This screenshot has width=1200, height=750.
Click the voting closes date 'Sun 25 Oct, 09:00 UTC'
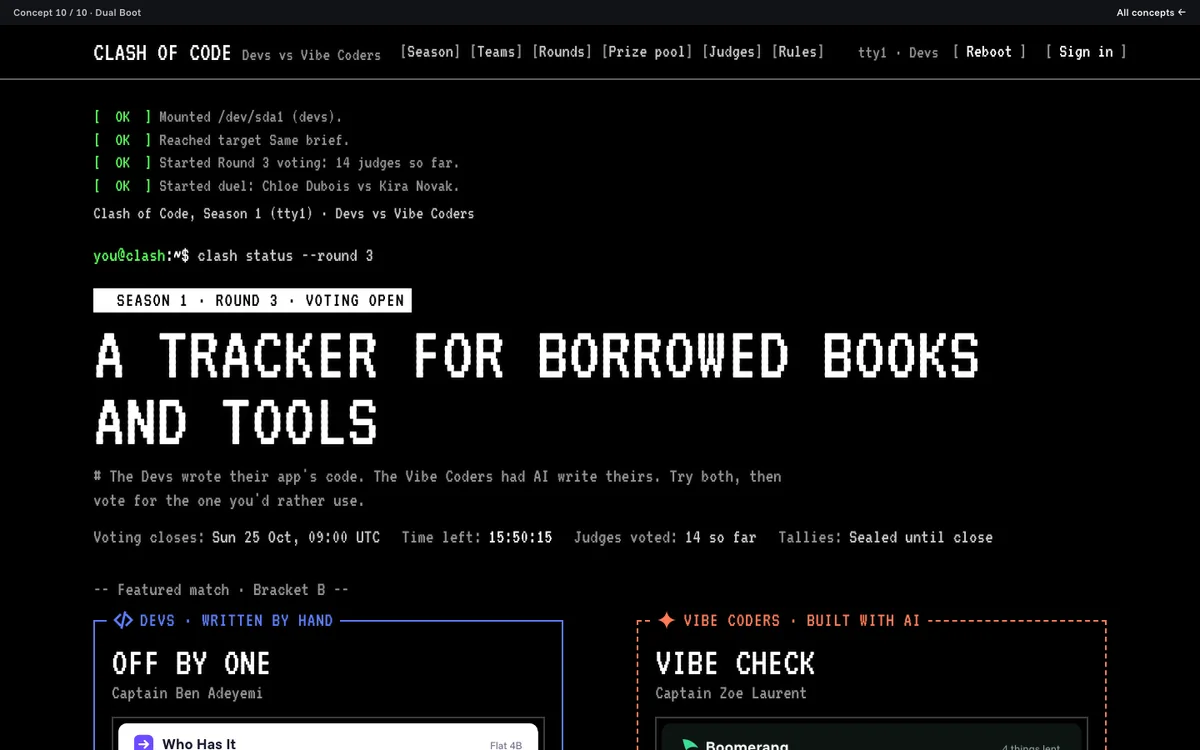296,537
